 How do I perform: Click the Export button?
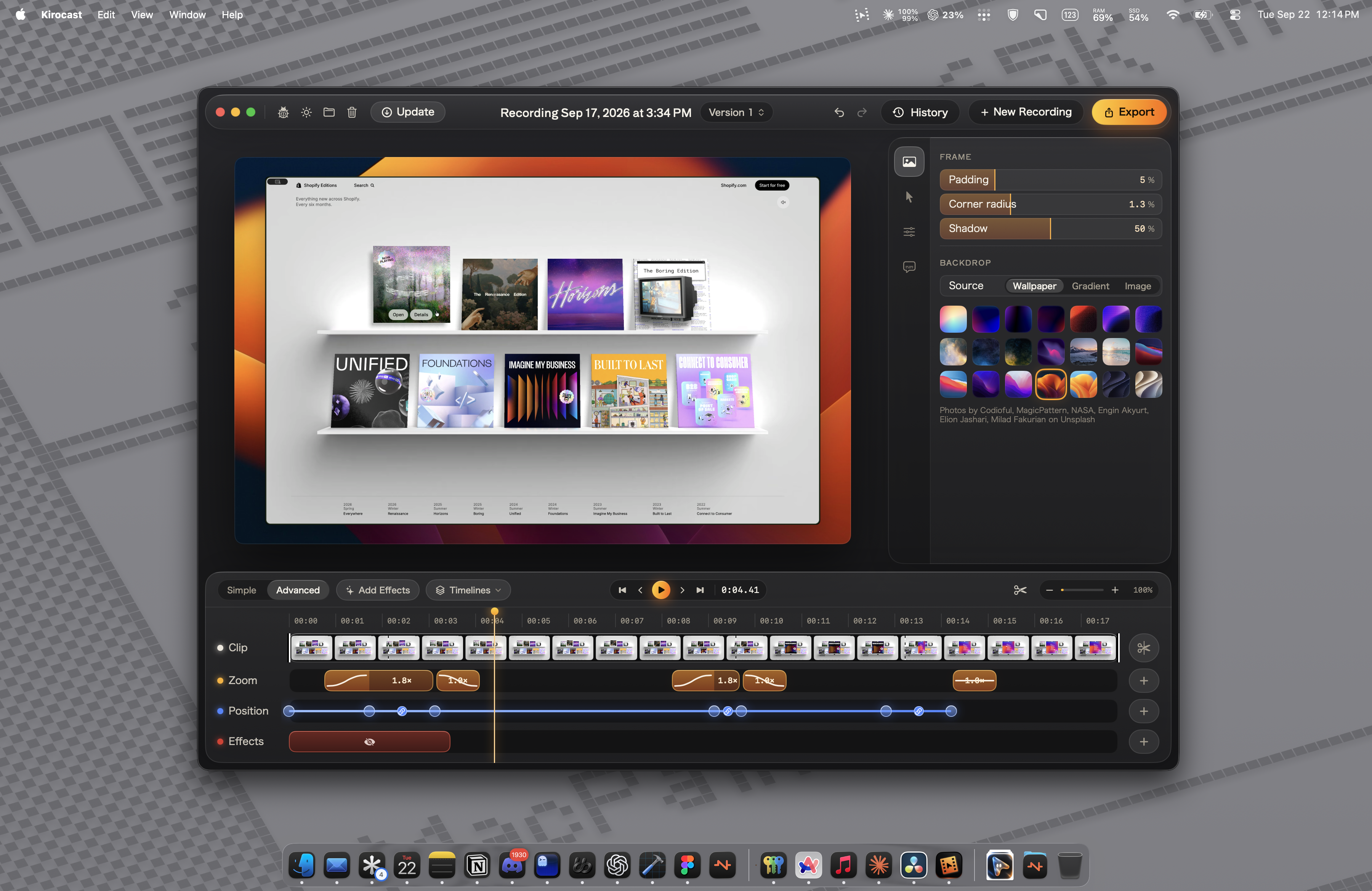coord(1129,112)
